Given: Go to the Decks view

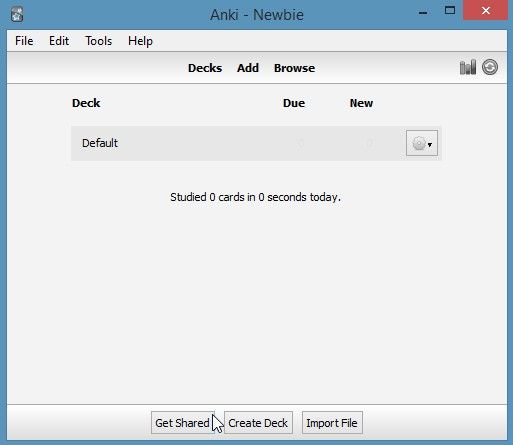Looking at the screenshot, I should click(205, 68).
